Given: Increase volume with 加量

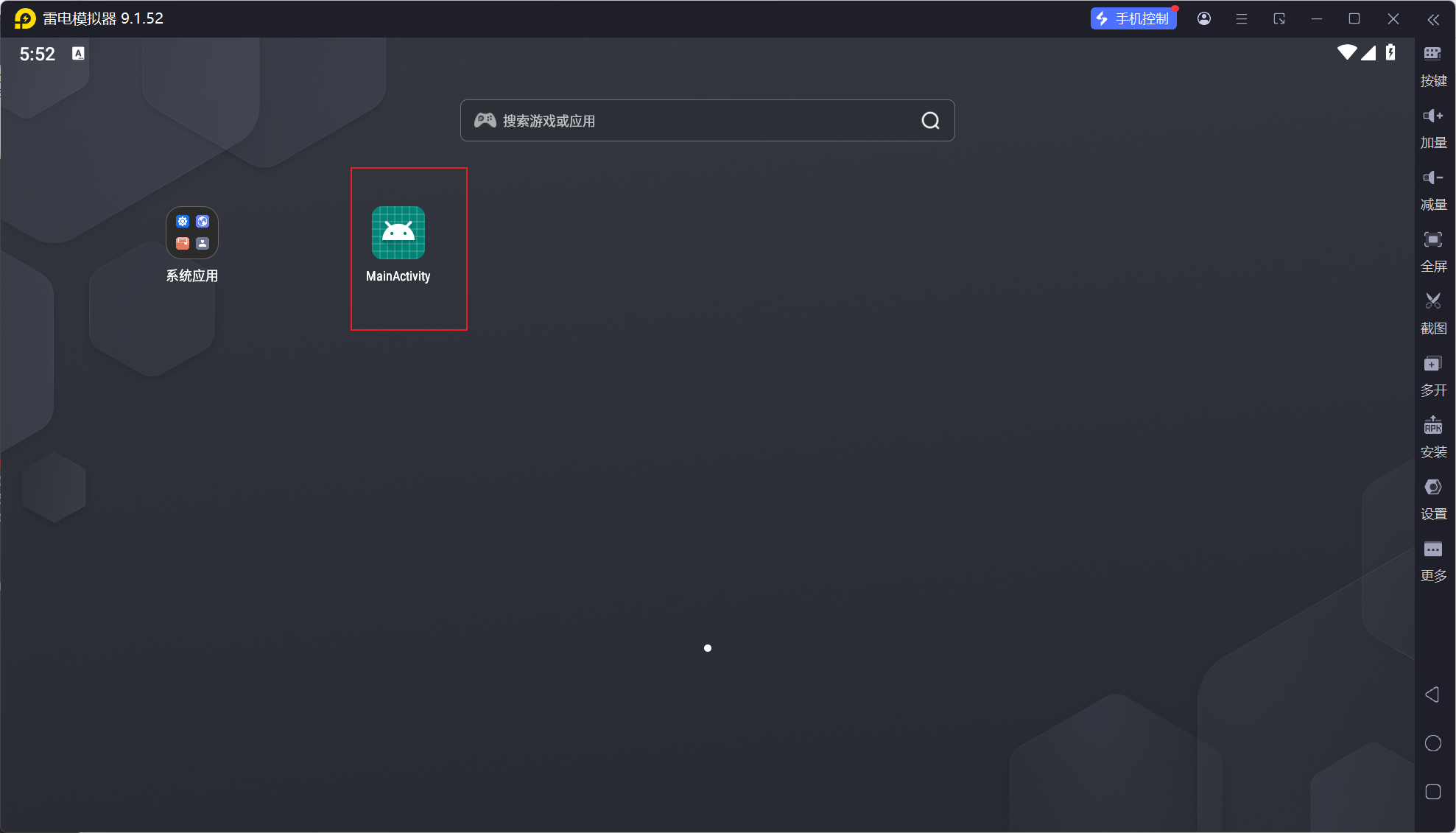Looking at the screenshot, I should (x=1433, y=127).
